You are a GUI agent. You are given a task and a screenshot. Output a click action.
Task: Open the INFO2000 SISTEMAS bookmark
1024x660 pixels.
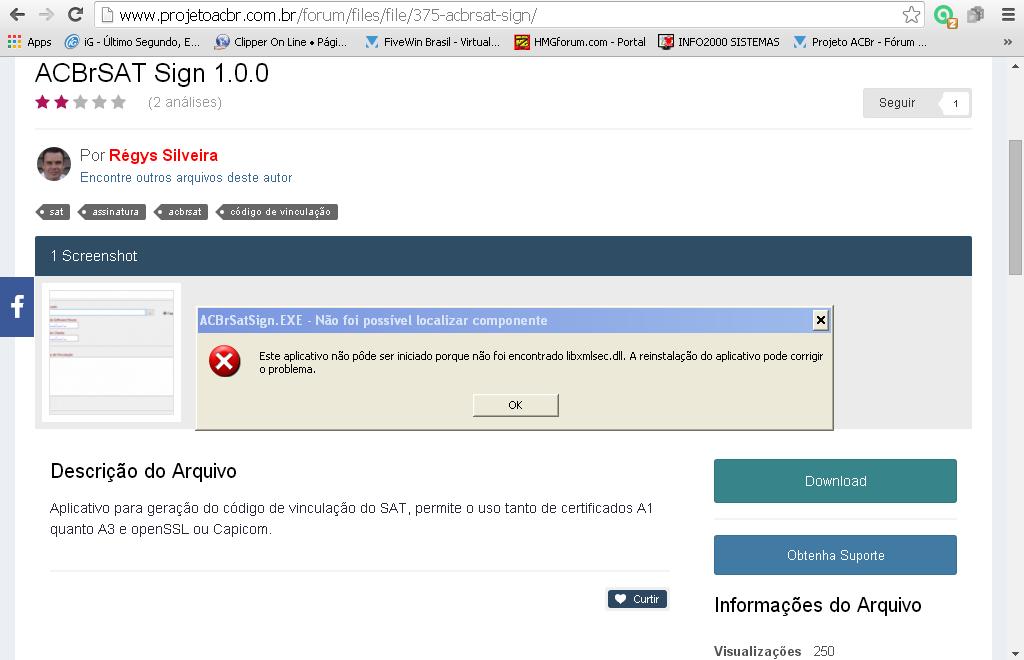[719, 42]
